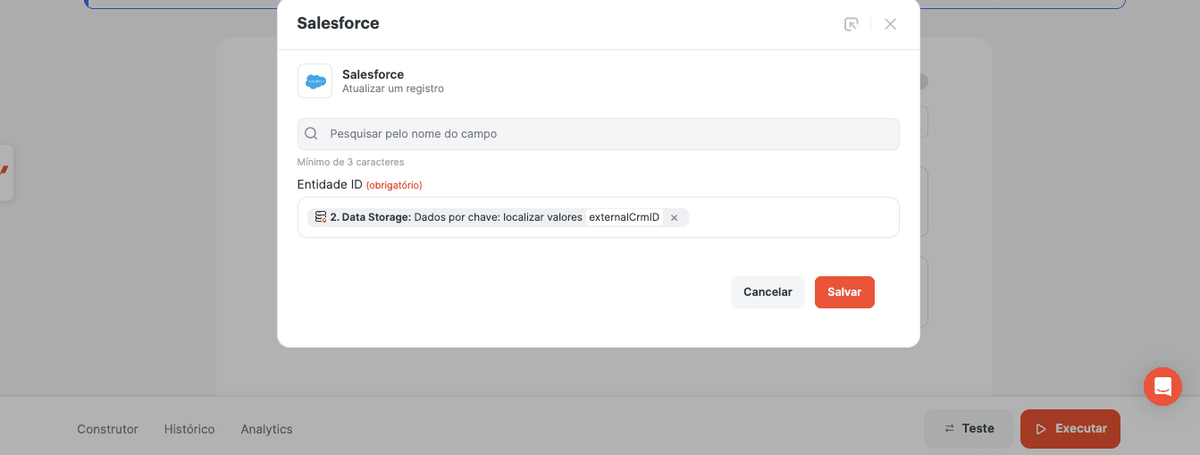This screenshot has width=1200, height=455.
Task: Click the '2. Data Storage' variable chip
Action: 498,217
